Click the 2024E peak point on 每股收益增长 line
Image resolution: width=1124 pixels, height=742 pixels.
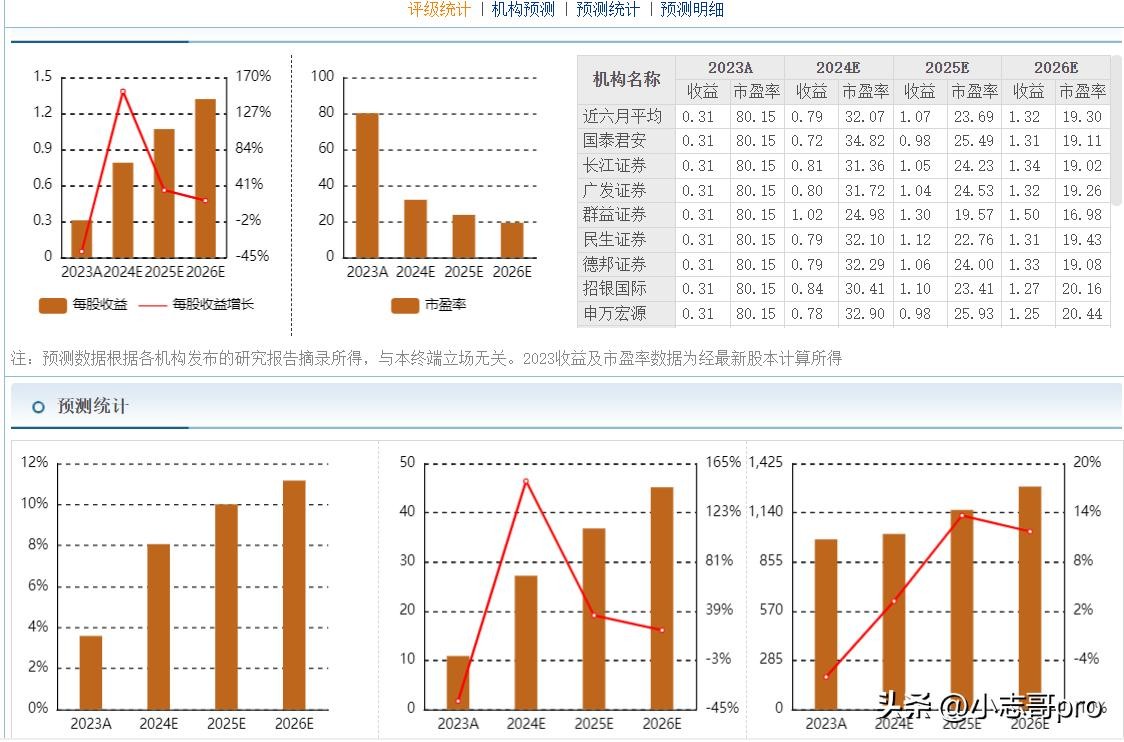(123, 92)
